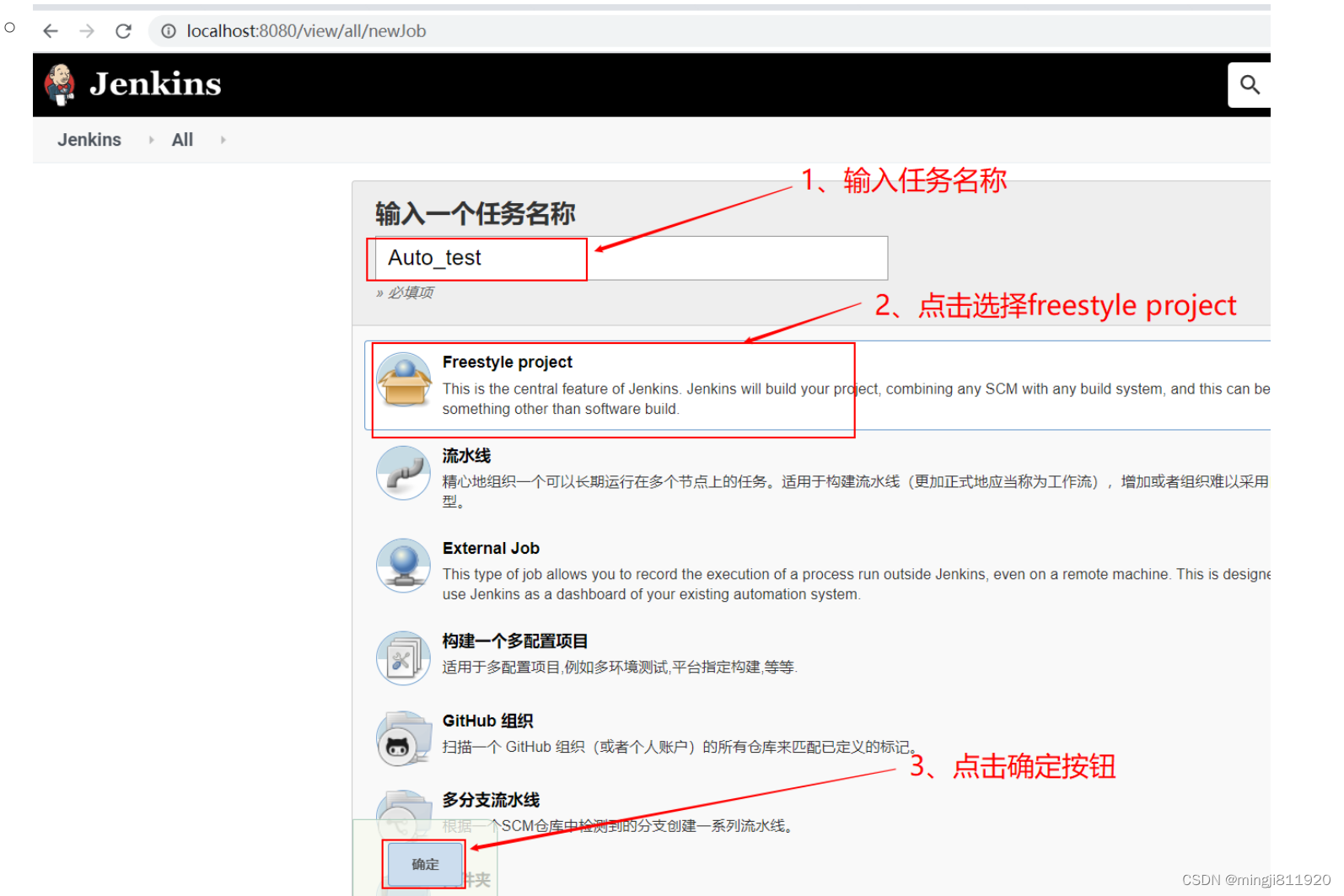Click the External Job description text
The width and height of the screenshot is (1344, 896).
coord(856,584)
